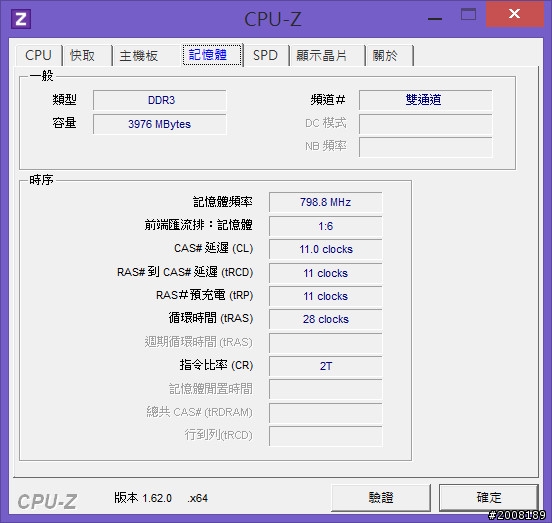552x523 pixels.
Task: Click the empty 記憶體閒置時間 field
Action: point(326,389)
